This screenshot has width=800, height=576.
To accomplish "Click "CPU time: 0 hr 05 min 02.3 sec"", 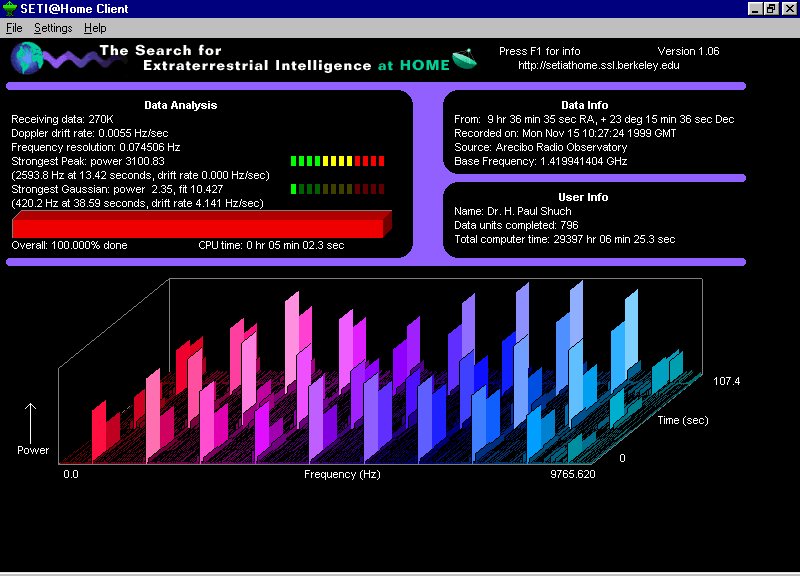I will pos(271,245).
